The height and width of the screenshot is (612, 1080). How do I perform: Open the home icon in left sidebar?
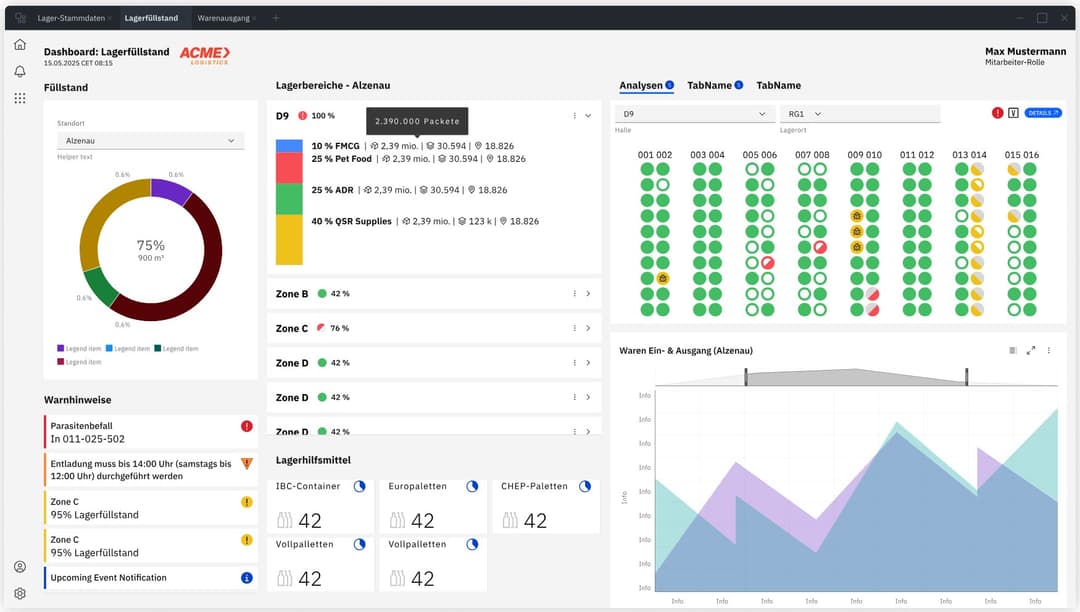tap(19, 44)
